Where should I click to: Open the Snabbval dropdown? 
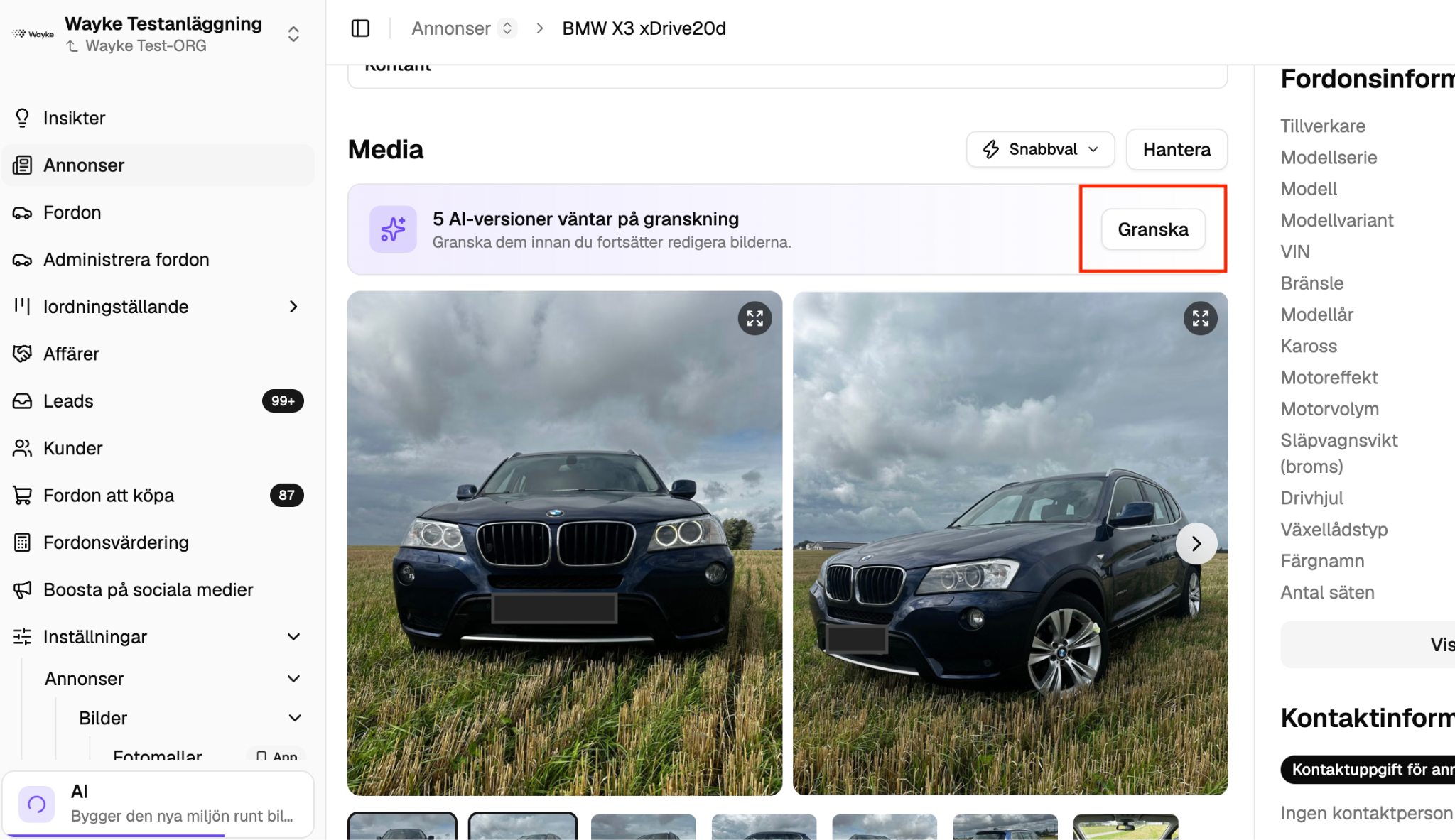(x=1040, y=149)
